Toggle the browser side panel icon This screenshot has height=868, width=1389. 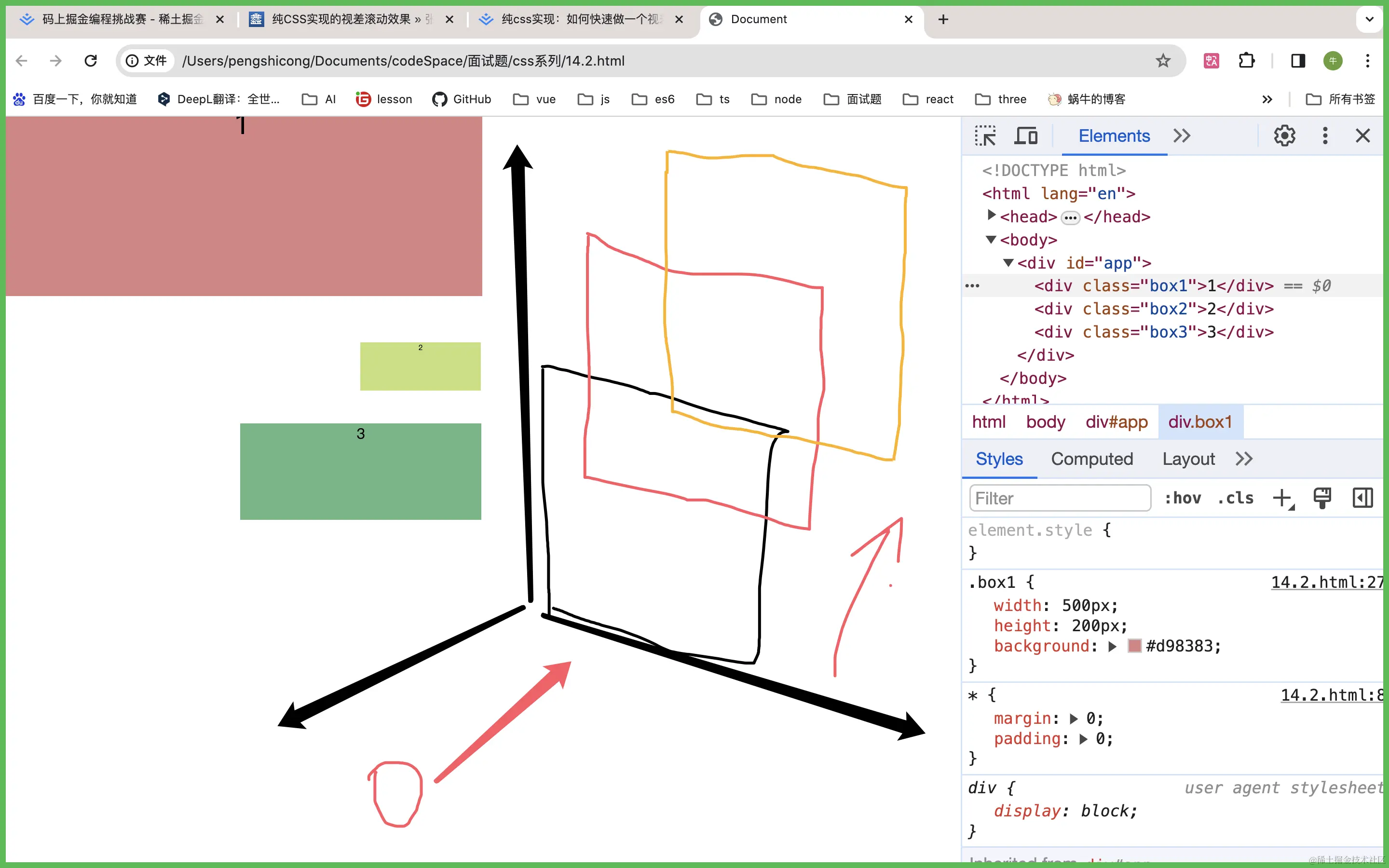pos(1298,61)
